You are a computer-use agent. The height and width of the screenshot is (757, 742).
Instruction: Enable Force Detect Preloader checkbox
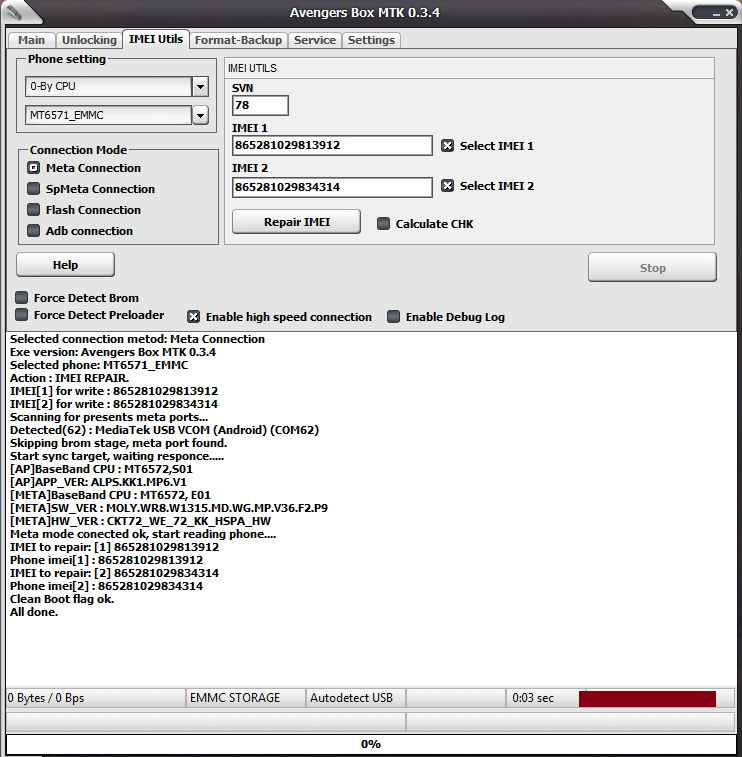point(21,315)
